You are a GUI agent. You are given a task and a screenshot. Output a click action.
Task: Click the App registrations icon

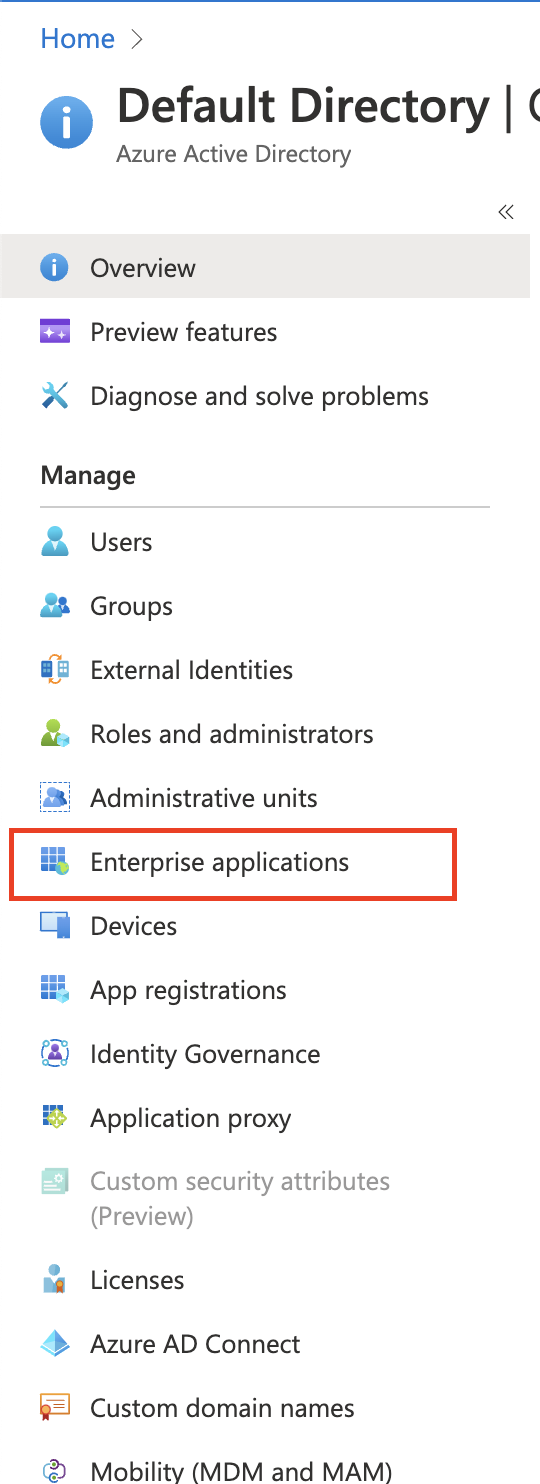pyautogui.click(x=54, y=990)
